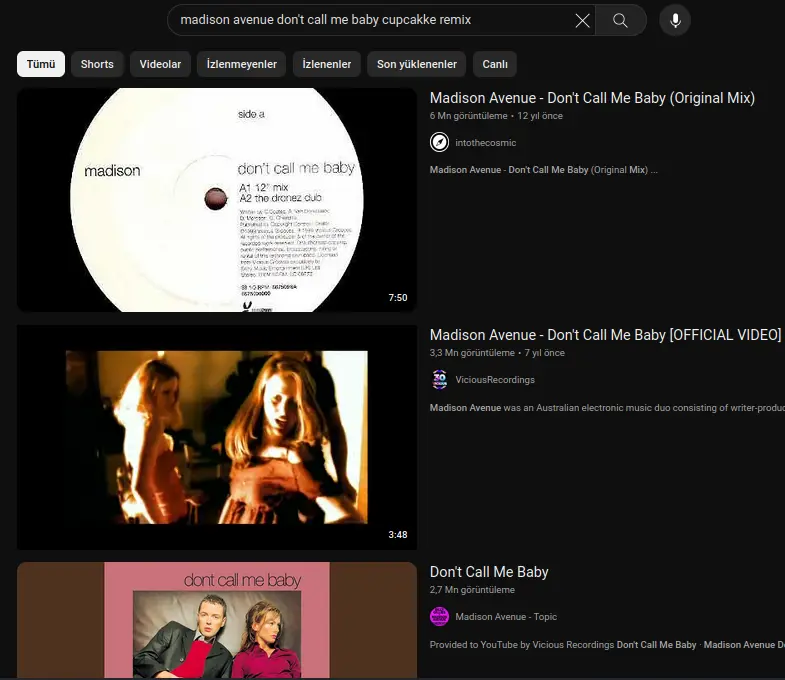Open the Official Video thumbnail

click(x=217, y=437)
